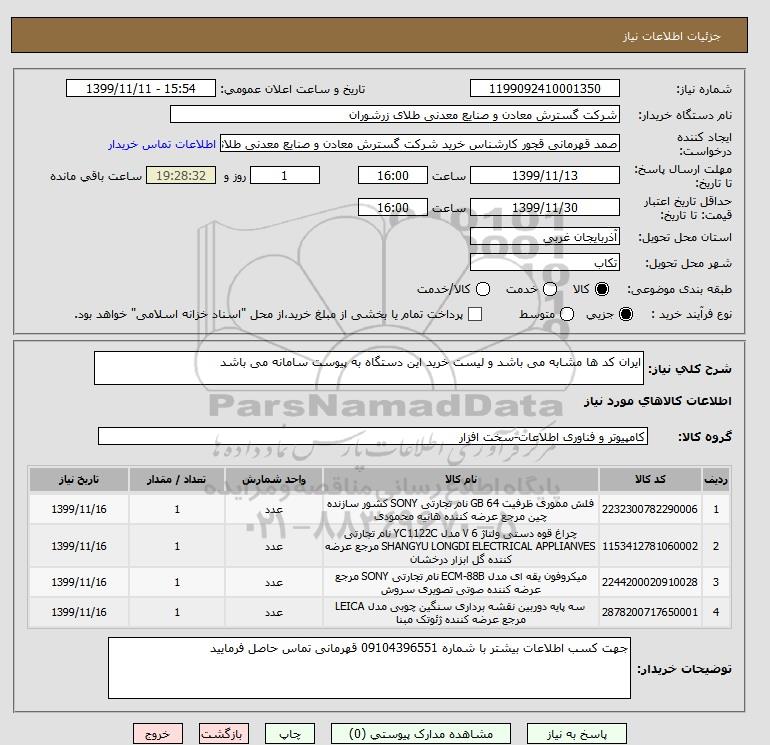
Task: Click the شماره نیاز field 1199092410001350
Action: point(545,88)
